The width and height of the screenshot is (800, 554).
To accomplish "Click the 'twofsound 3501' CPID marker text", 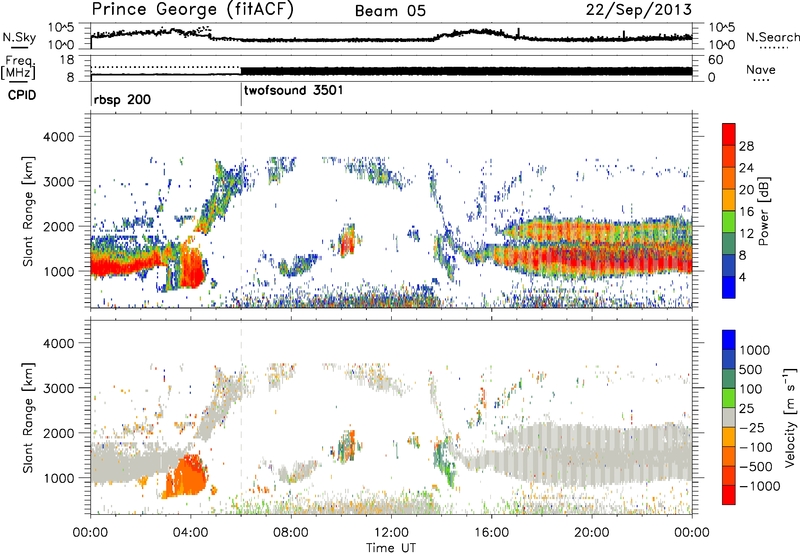I will pyautogui.click(x=294, y=91).
